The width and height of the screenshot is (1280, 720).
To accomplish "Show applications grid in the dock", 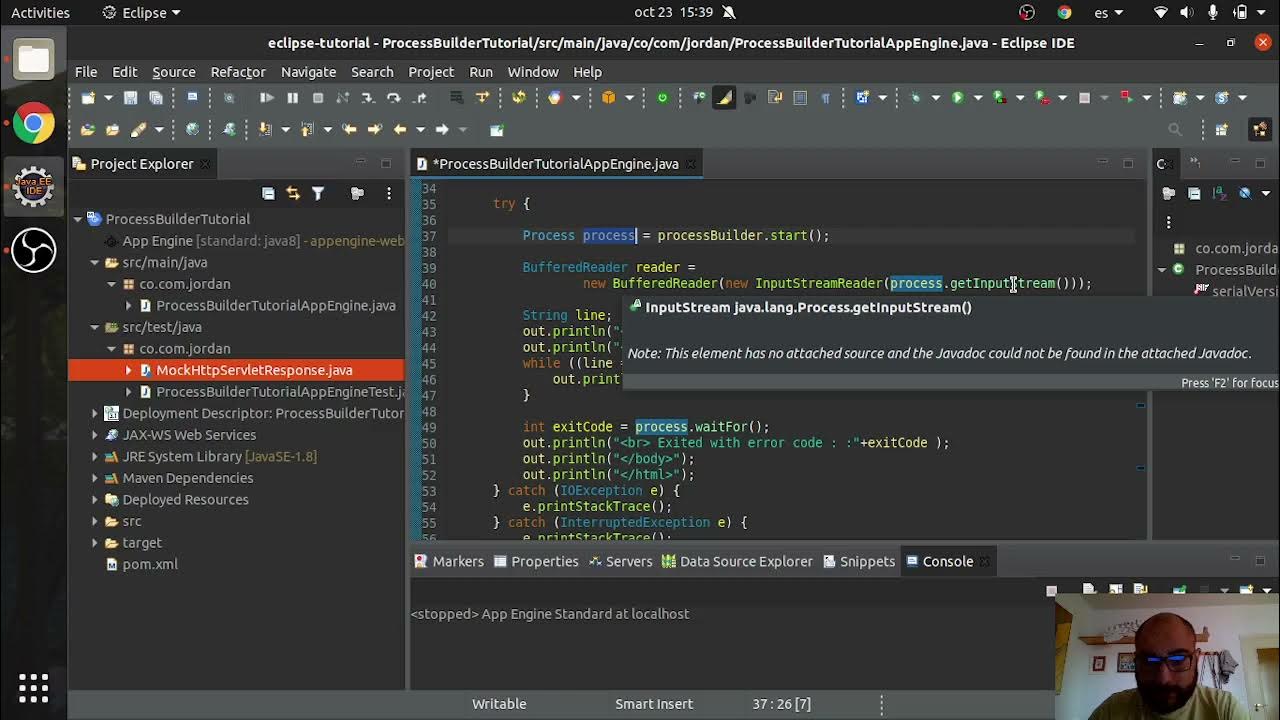I will point(33,687).
